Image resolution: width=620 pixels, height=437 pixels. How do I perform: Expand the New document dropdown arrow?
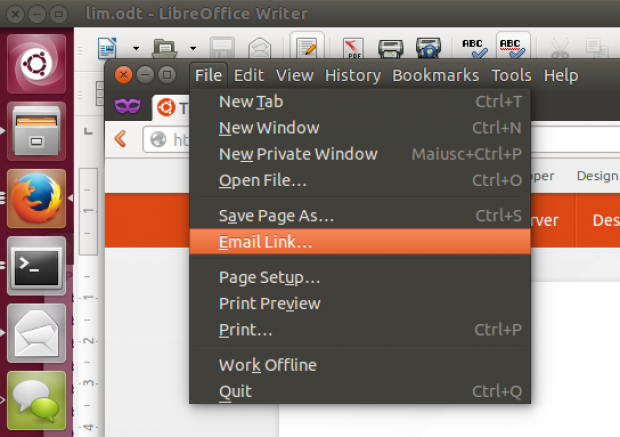(x=136, y=48)
